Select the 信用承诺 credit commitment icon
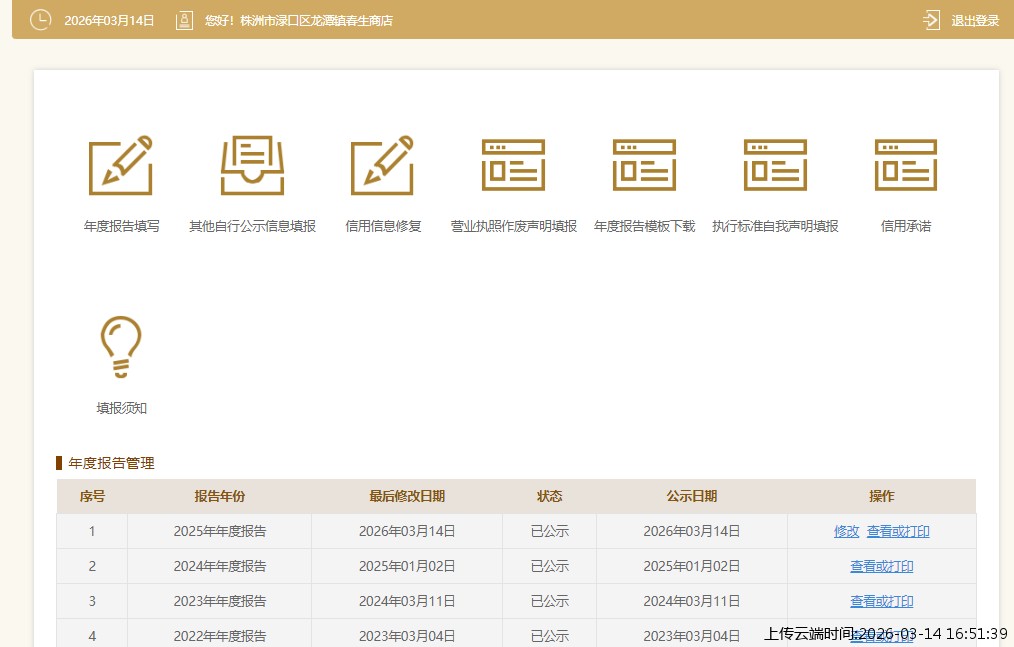The height and width of the screenshot is (647, 1014). pos(905,165)
